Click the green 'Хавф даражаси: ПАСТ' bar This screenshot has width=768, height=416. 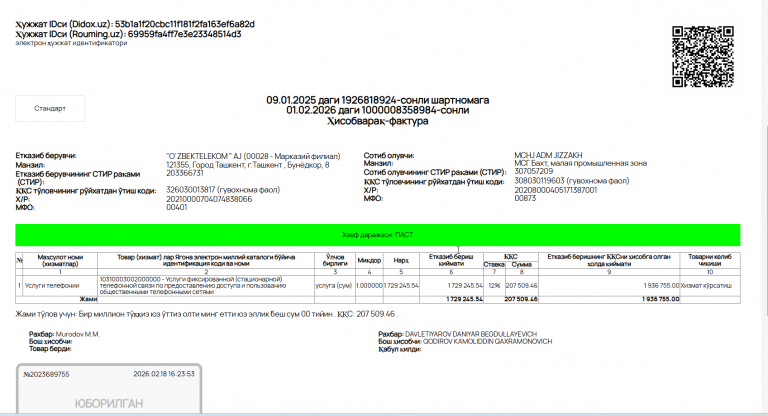pyautogui.click(x=378, y=235)
